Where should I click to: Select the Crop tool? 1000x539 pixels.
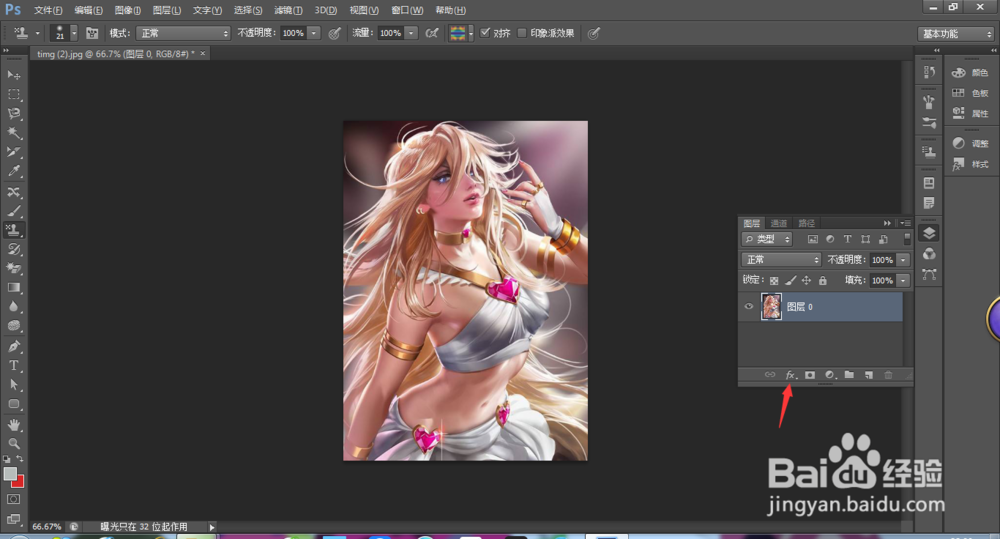13,152
